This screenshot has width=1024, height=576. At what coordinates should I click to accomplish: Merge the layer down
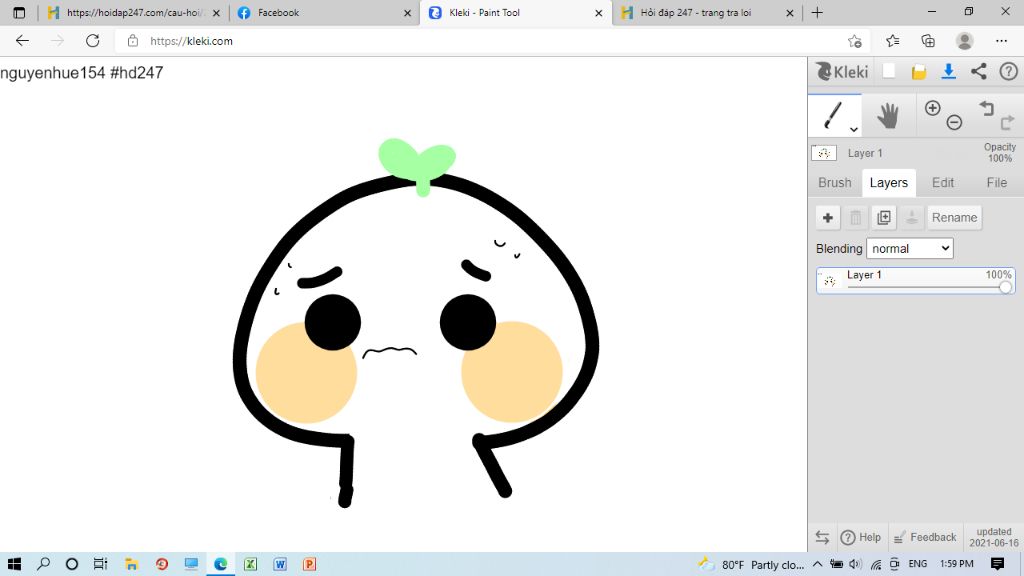point(912,217)
